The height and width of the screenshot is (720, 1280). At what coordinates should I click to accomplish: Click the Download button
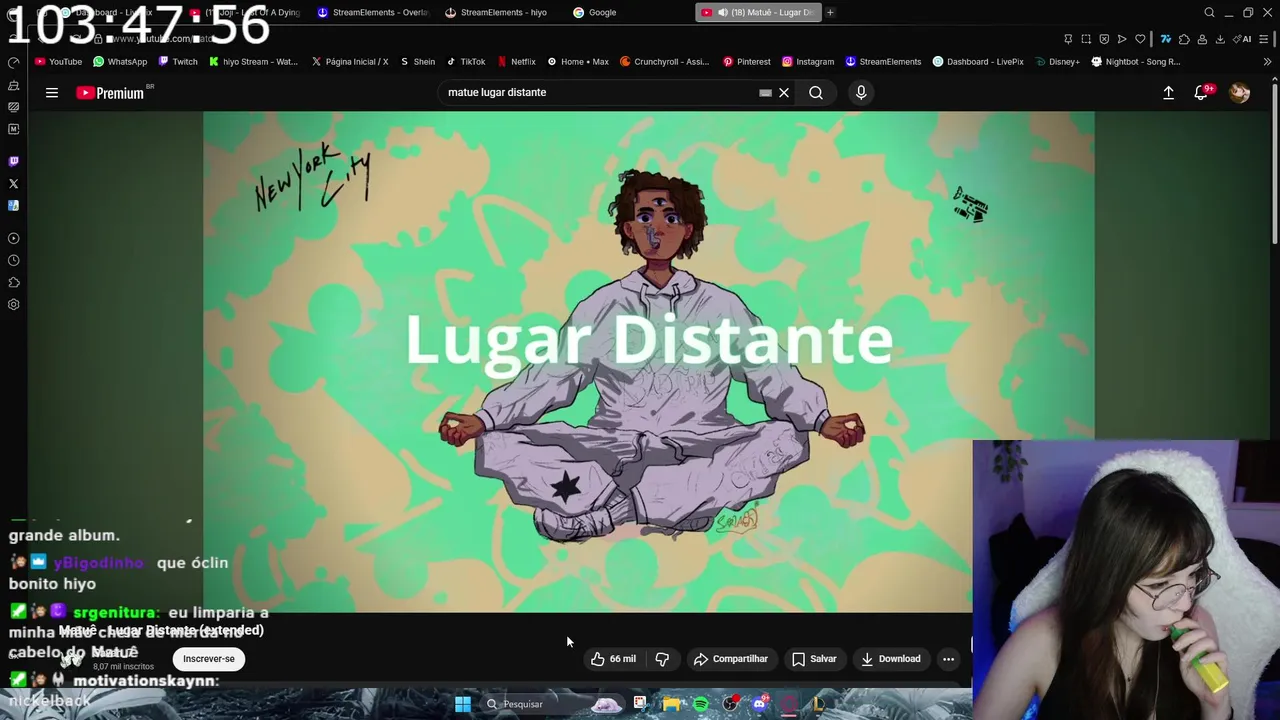pyautogui.click(x=890, y=659)
